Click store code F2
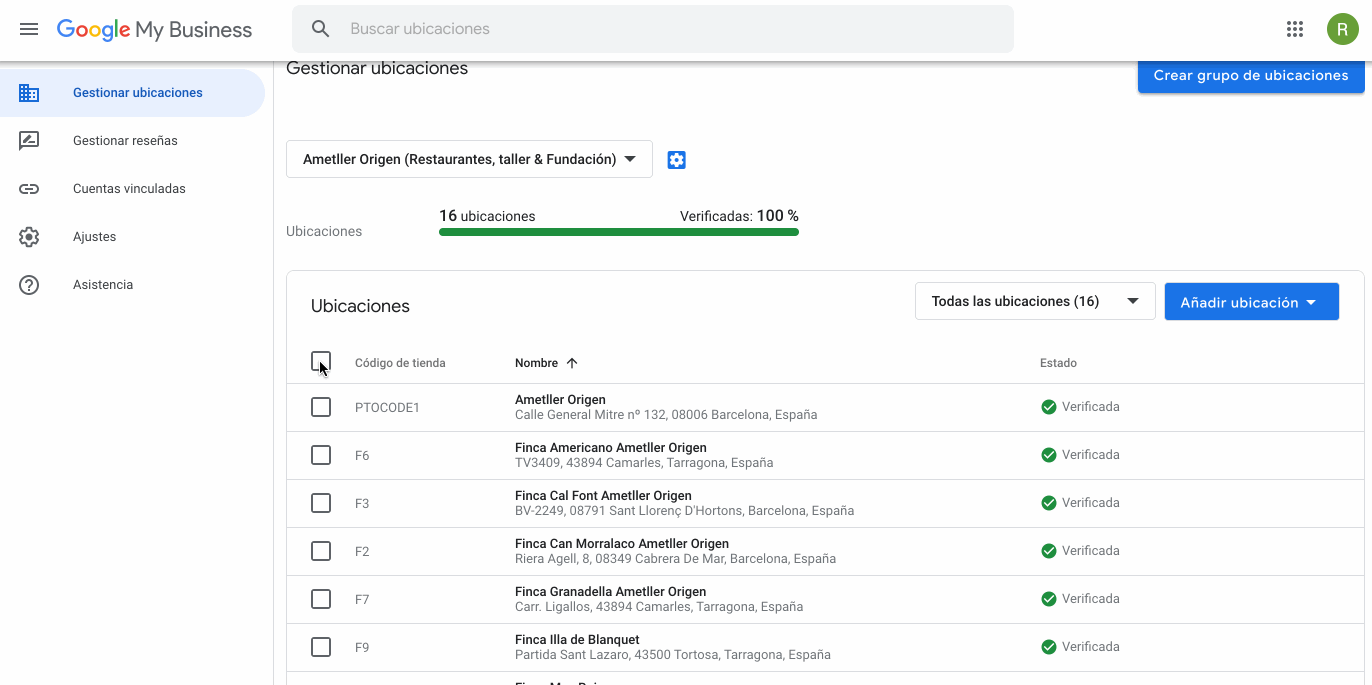Viewport: 1372px width, 685px height. click(362, 552)
